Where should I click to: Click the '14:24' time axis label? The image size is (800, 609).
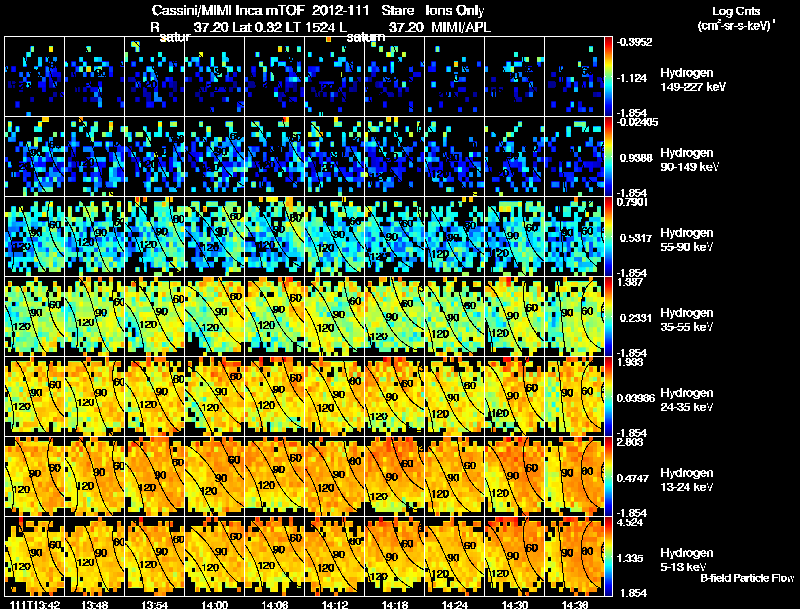(455, 604)
